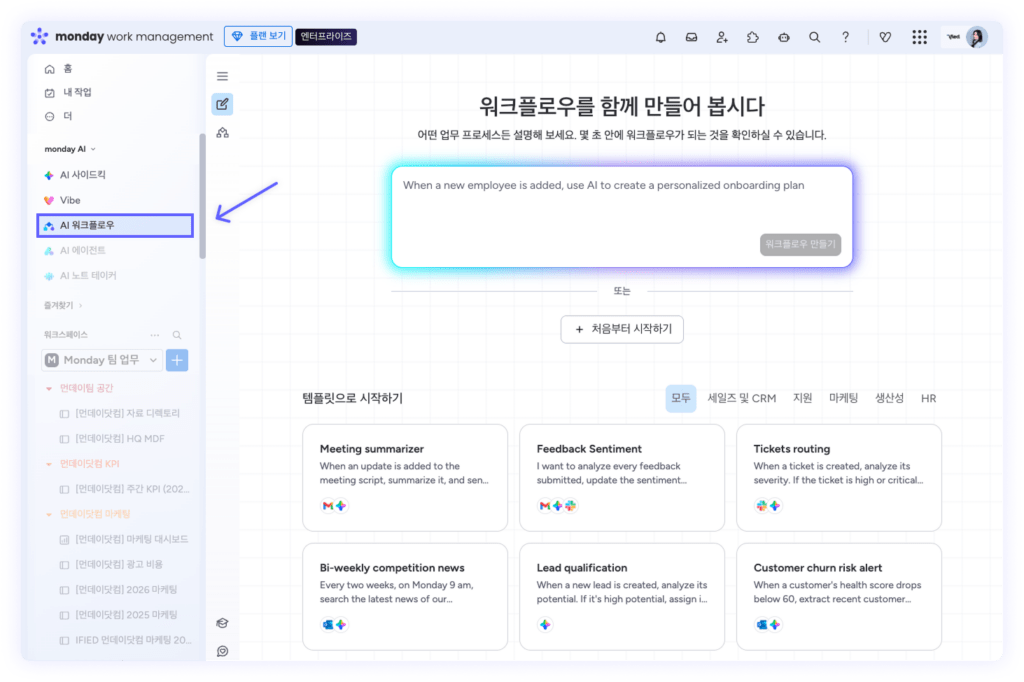Open the notifications bell icon
This screenshot has width=1024, height=682.
(660, 37)
